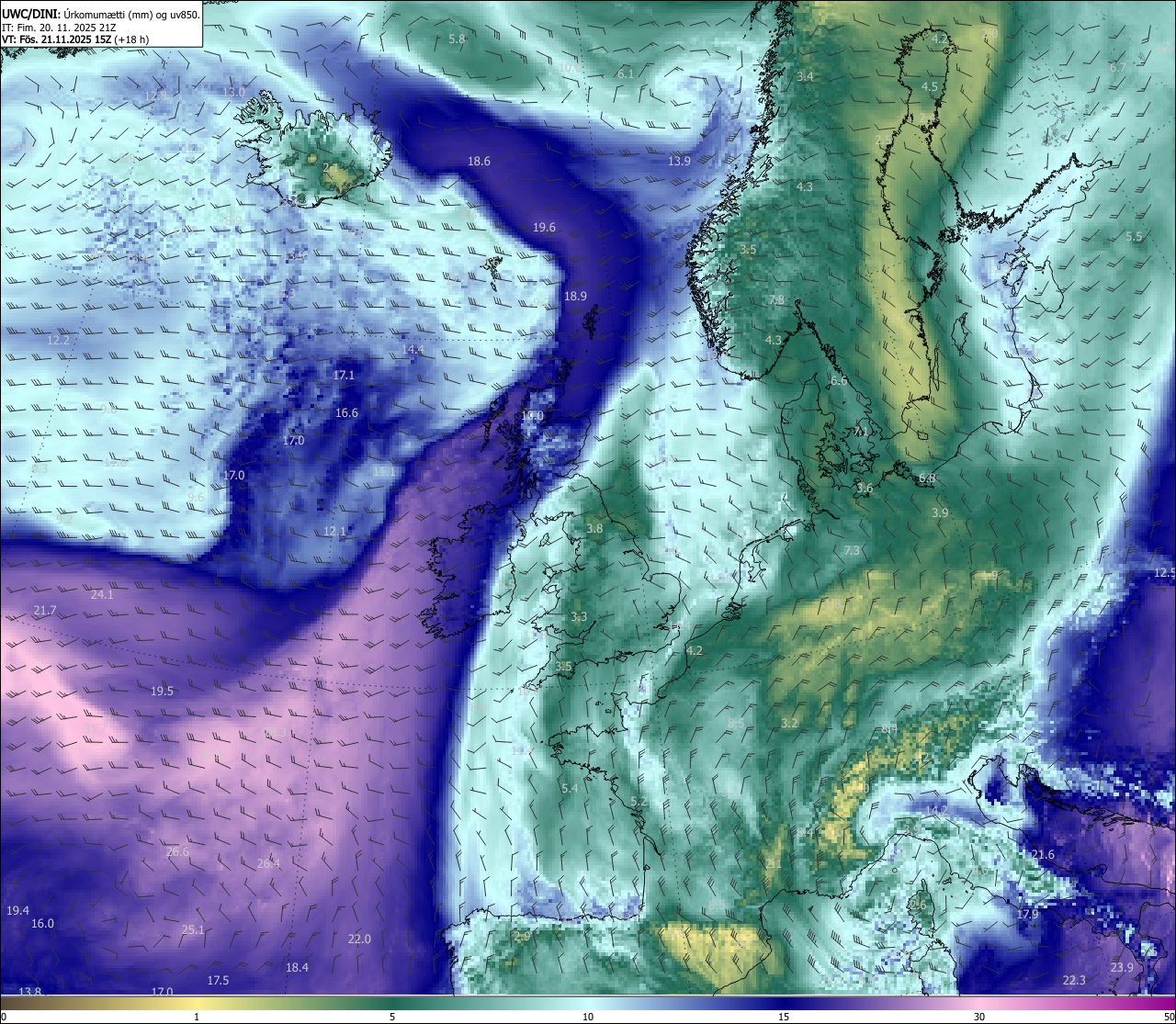Click the 5.4 value over western France

(x=570, y=788)
